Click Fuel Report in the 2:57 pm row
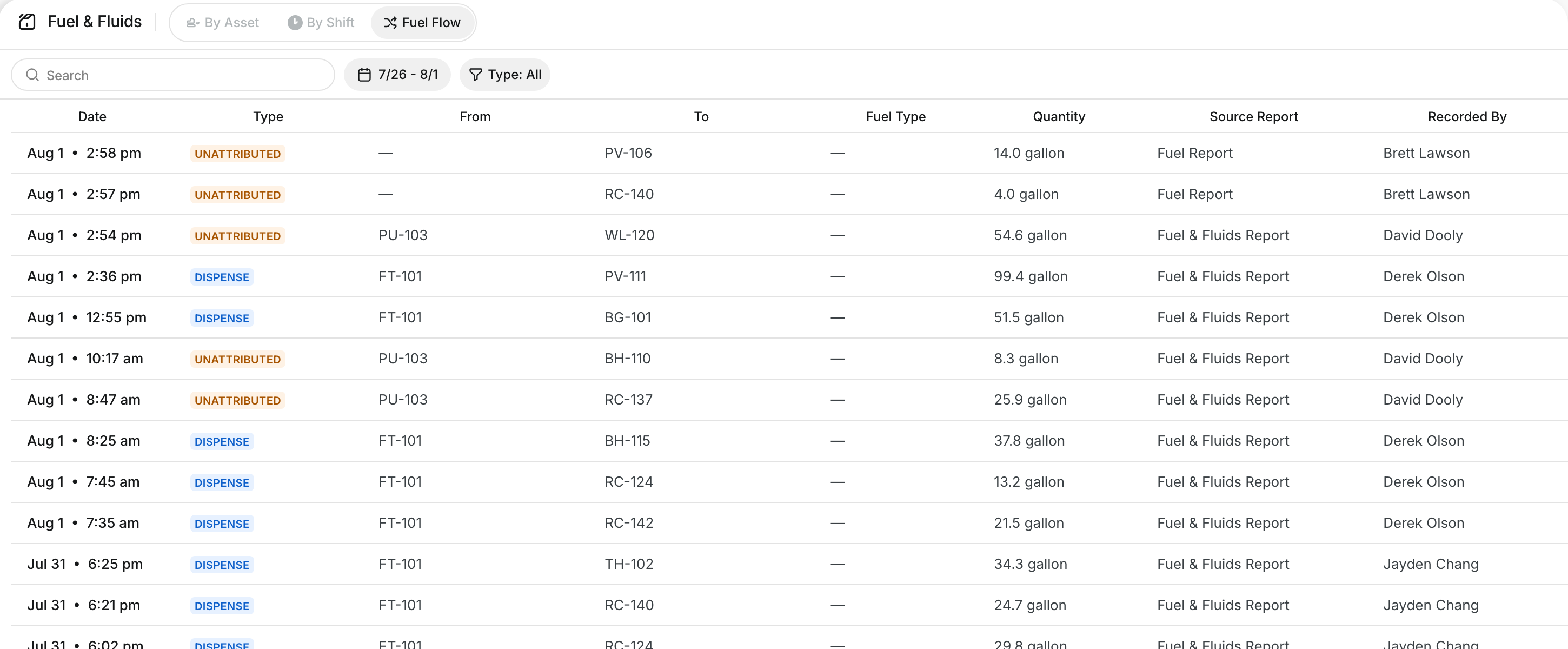The image size is (1568, 649). coord(1194,195)
